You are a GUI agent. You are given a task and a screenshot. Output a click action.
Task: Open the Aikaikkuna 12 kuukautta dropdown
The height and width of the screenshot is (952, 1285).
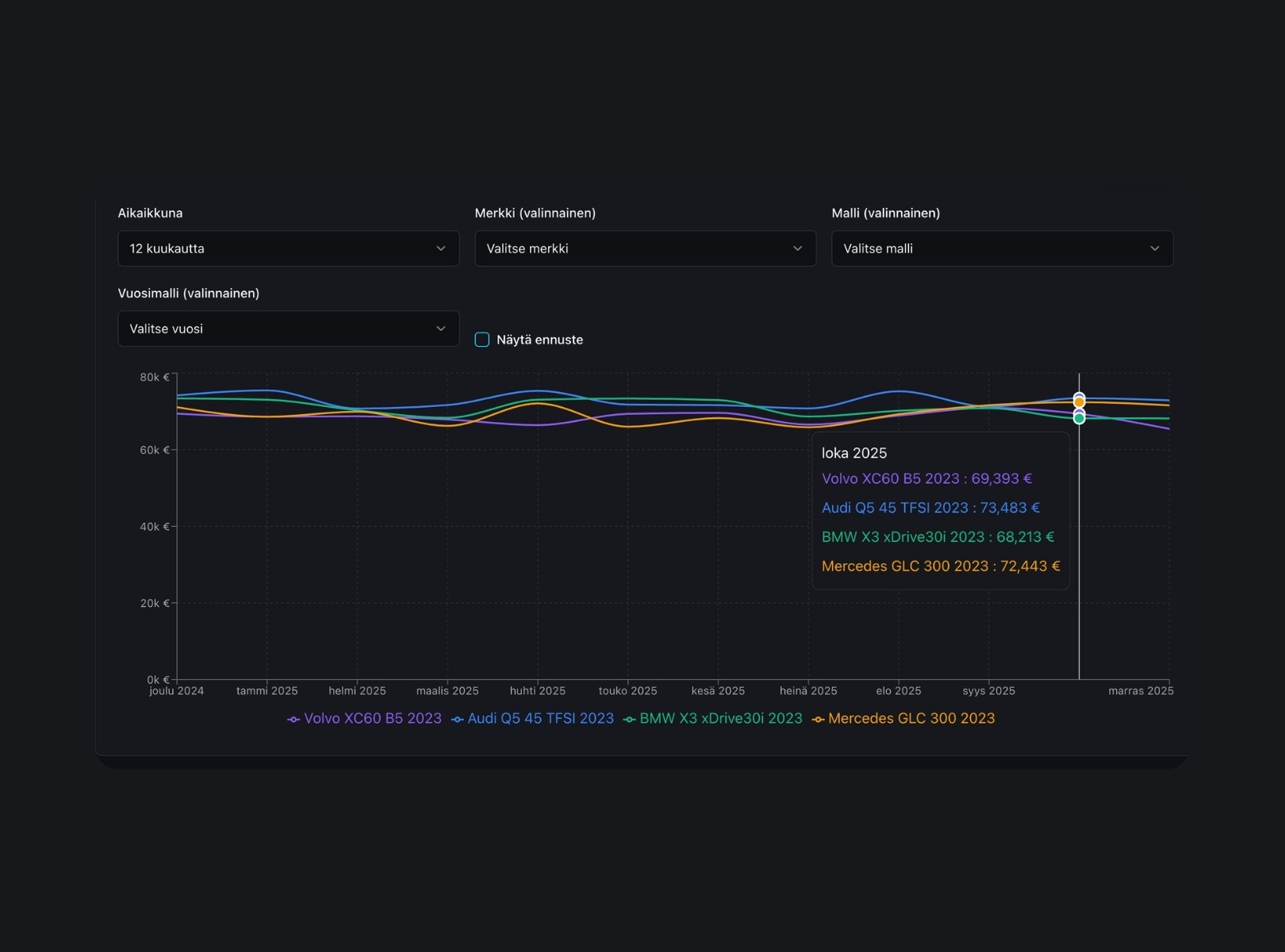(288, 248)
